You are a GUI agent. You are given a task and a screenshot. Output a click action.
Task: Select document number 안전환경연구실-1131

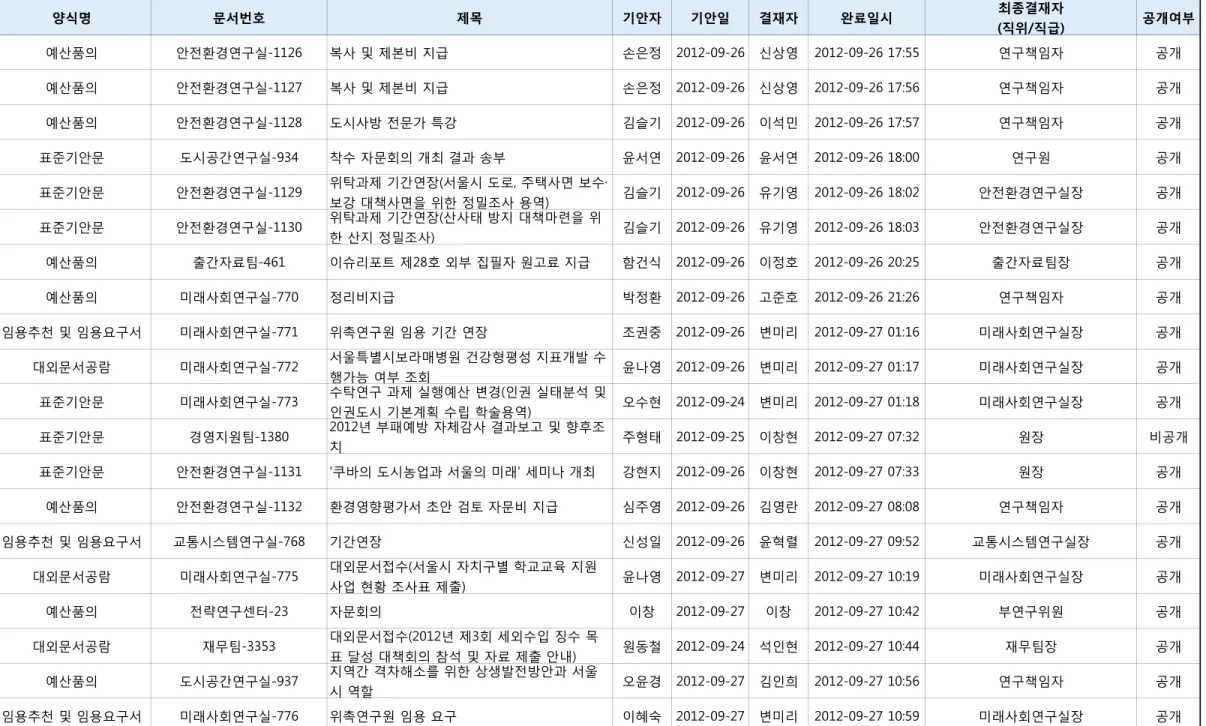click(x=239, y=472)
